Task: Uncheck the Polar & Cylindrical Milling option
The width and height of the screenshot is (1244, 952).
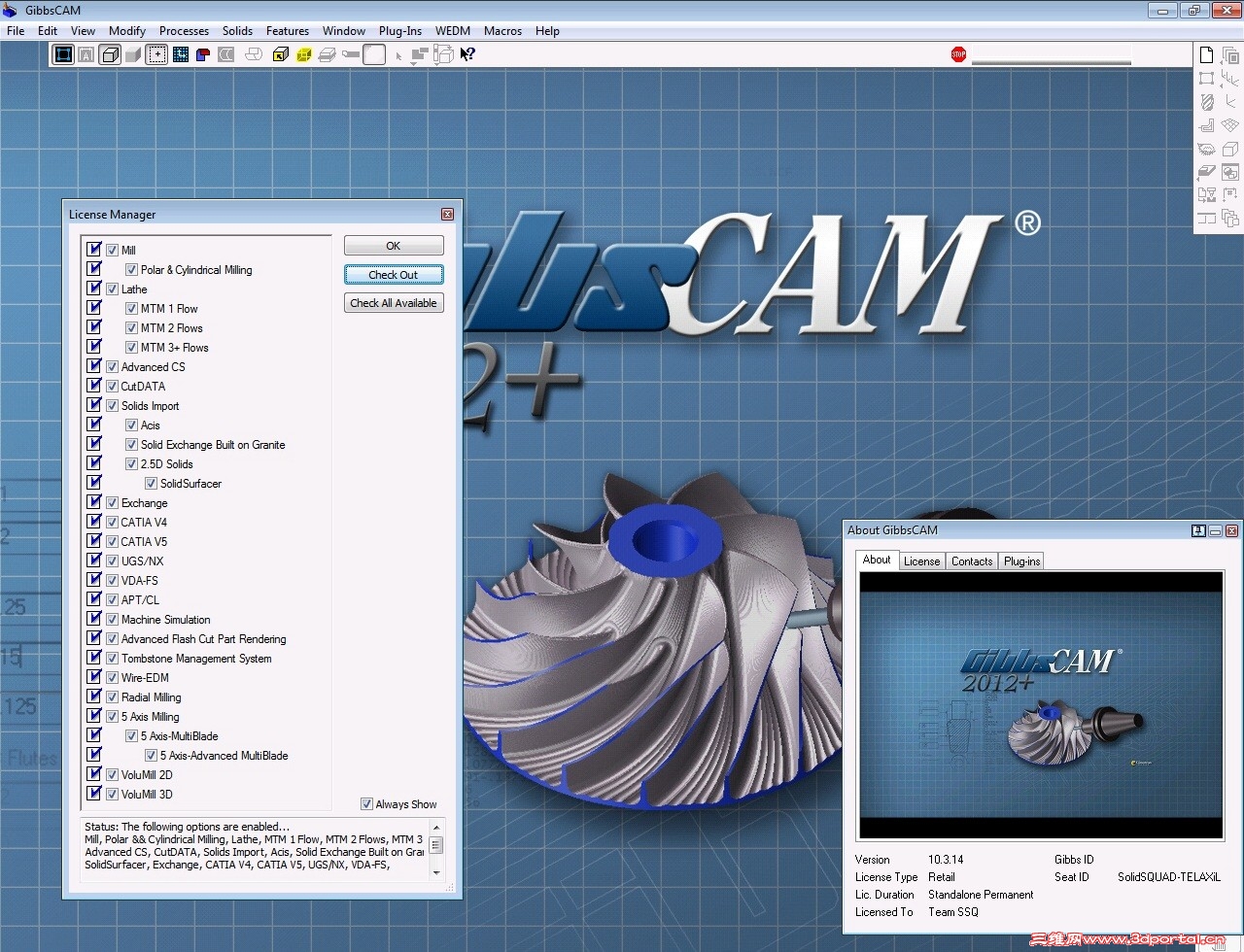Action: (131, 270)
